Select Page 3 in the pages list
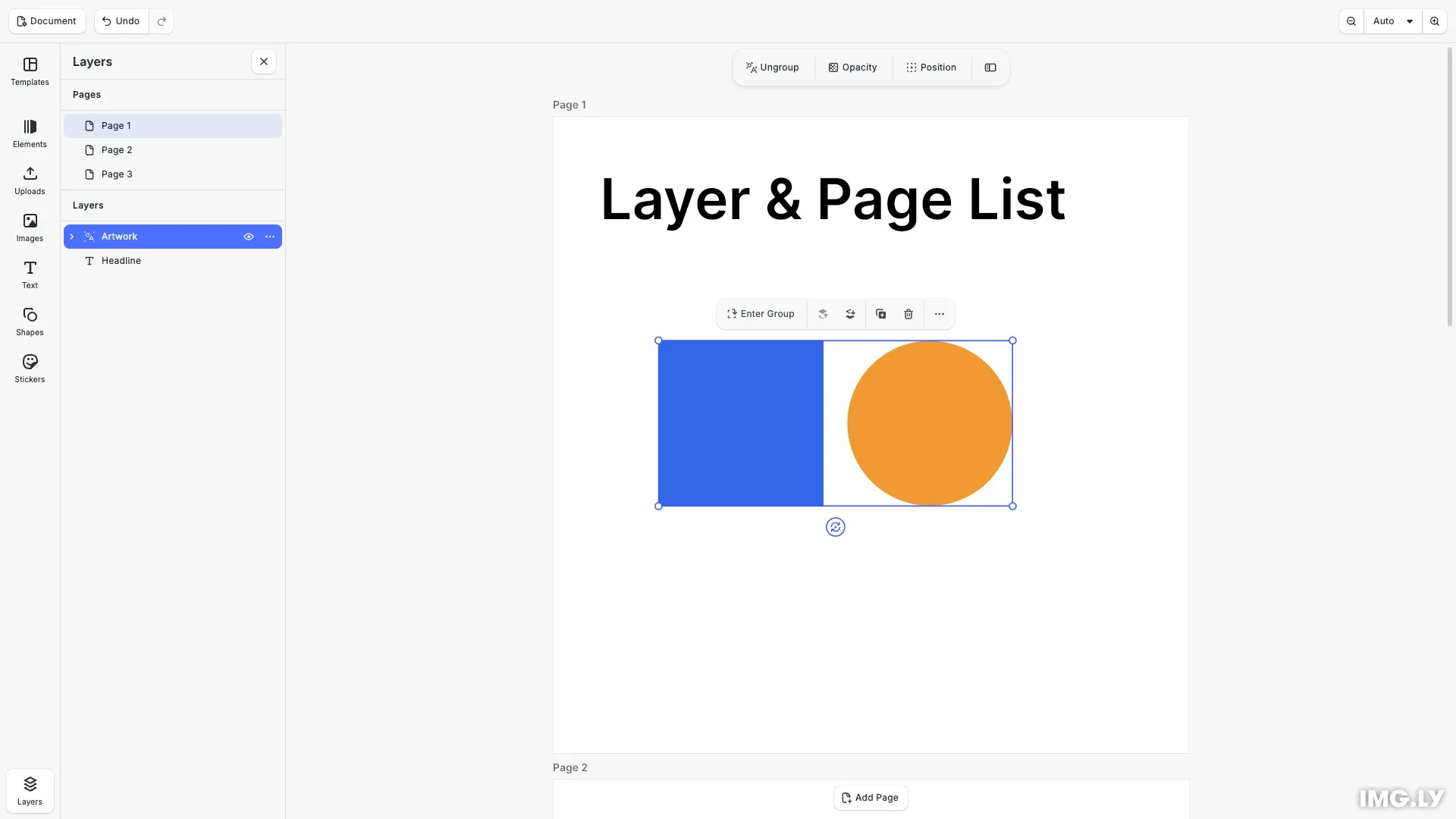 [173, 174]
